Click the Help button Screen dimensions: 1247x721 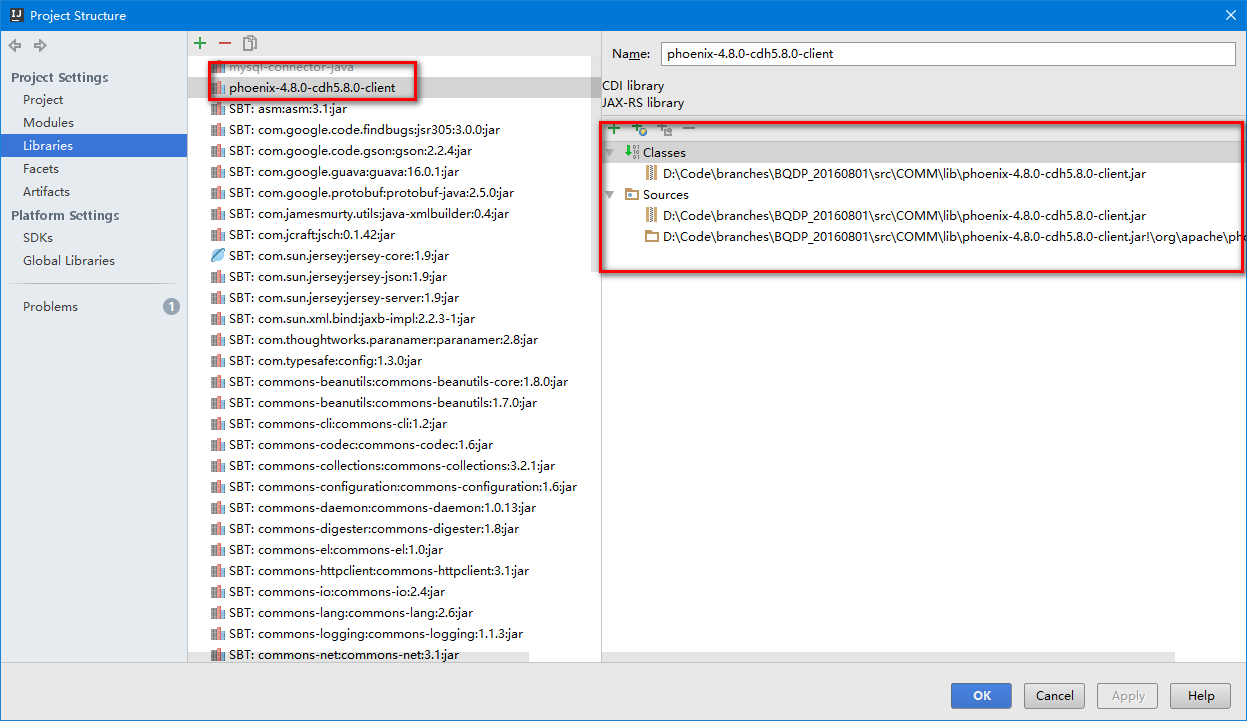point(1200,695)
